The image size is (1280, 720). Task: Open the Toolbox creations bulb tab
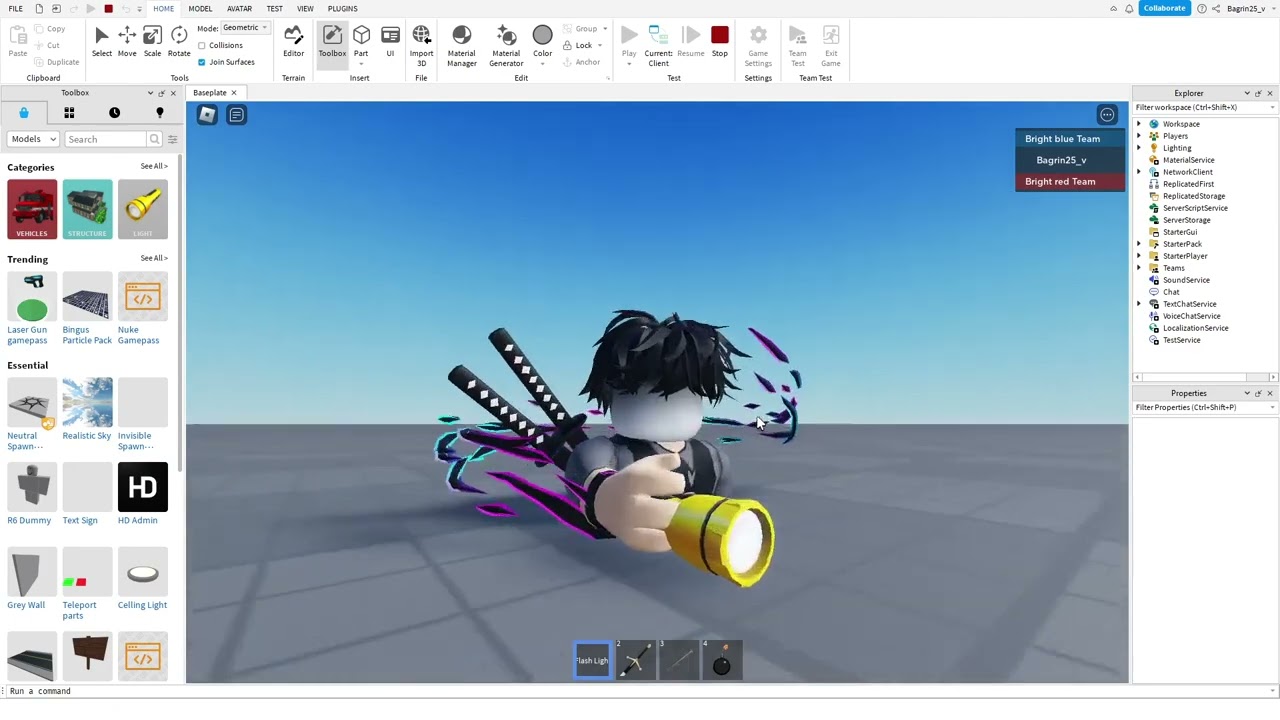tap(159, 113)
